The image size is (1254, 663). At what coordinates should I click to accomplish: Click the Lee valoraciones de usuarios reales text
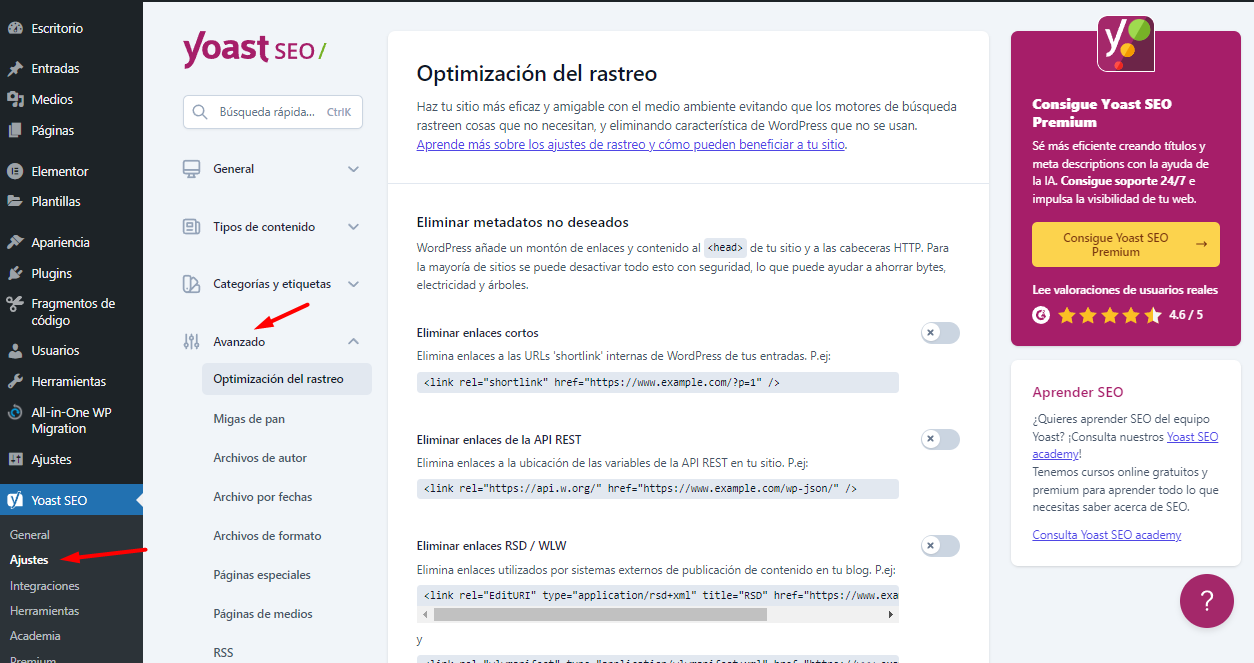pos(1125,290)
